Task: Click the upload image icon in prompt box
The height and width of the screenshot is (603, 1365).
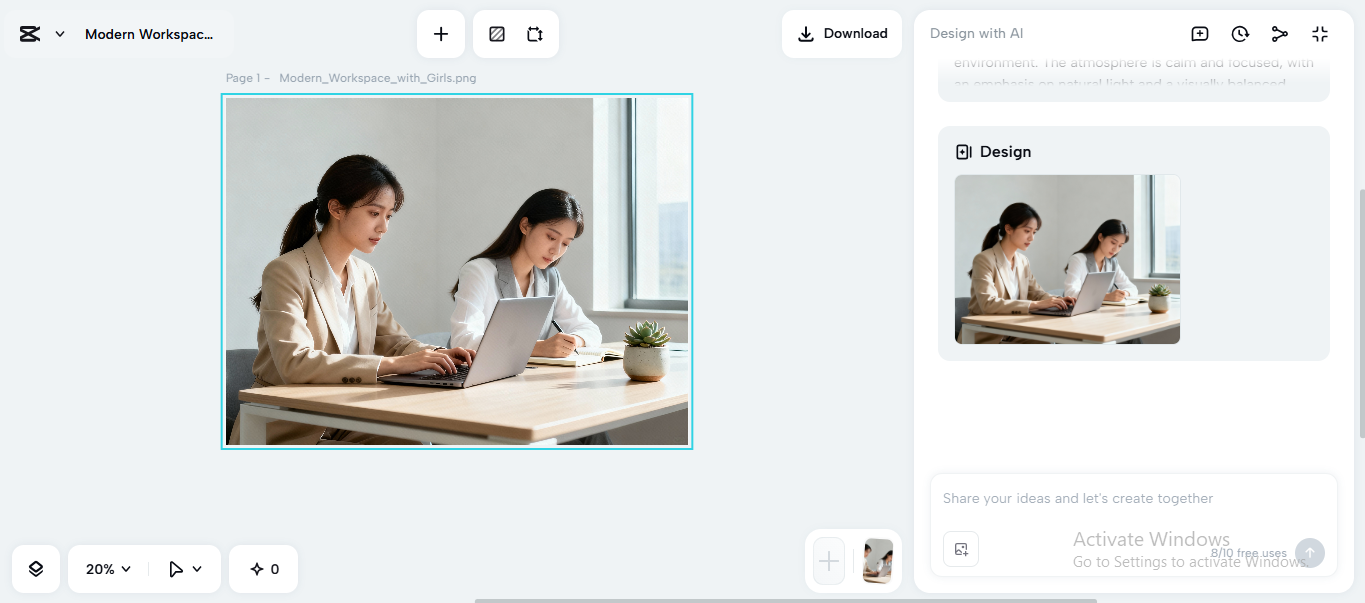Action: pos(961,549)
